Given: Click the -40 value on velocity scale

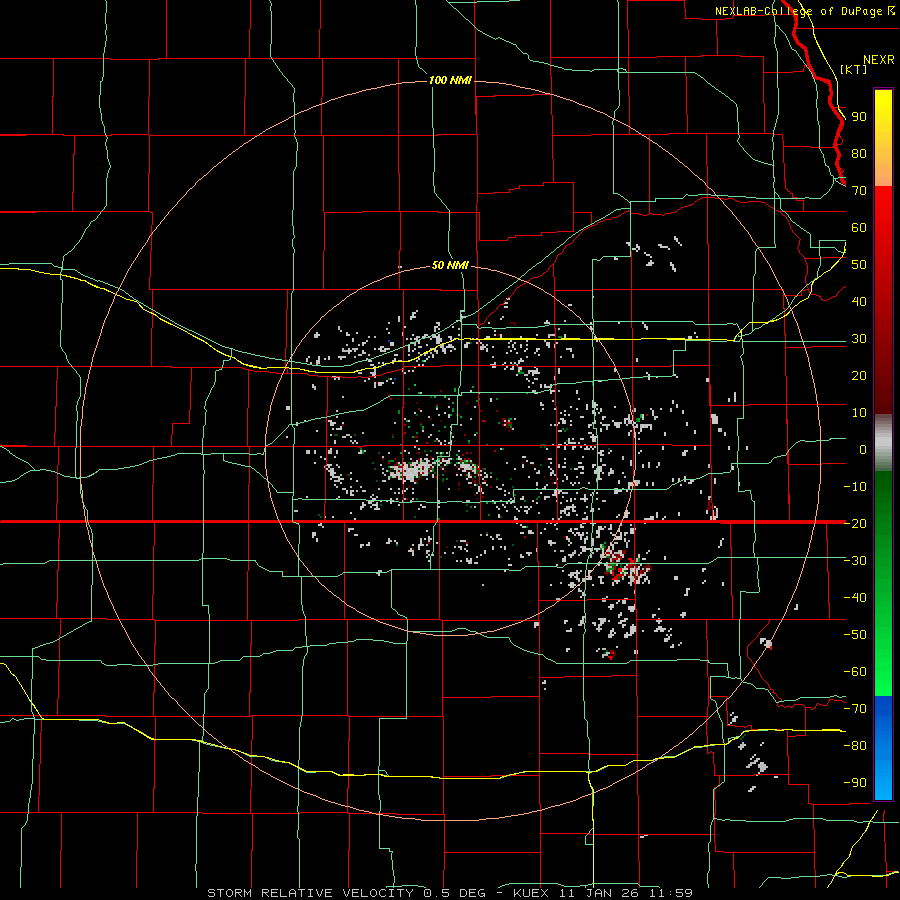Looking at the screenshot, I should pyautogui.click(x=855, y=598).
